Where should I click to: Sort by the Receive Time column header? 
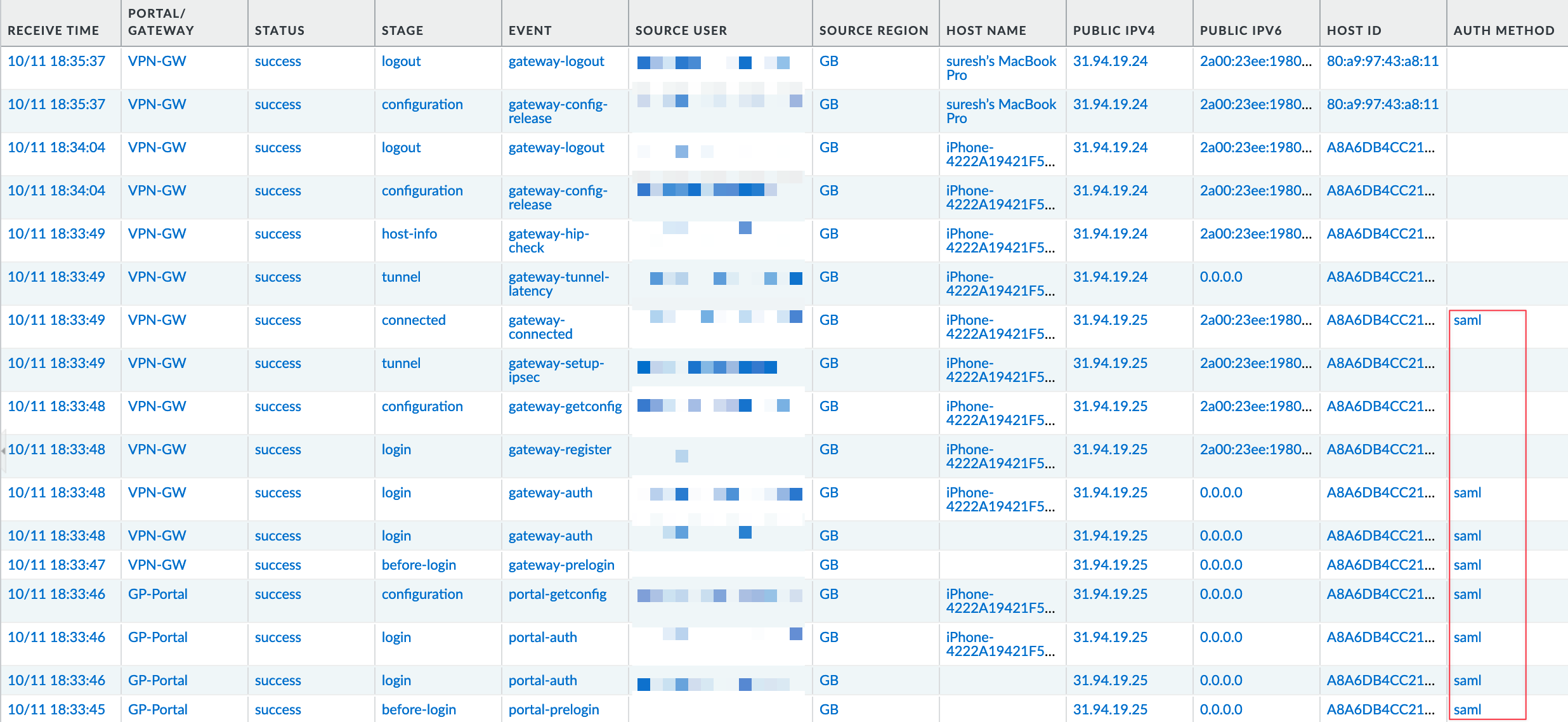tap(53, 30)
